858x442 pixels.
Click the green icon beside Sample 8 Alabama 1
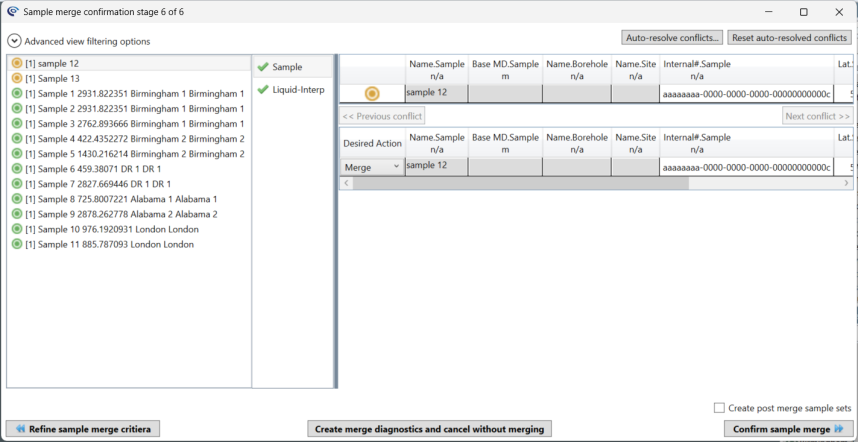(x=17, y=199)
